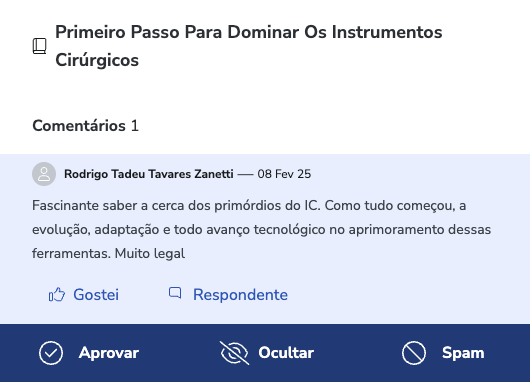
Task: Open Rodrigo's gray avatar picture
Action: point(44,174)
